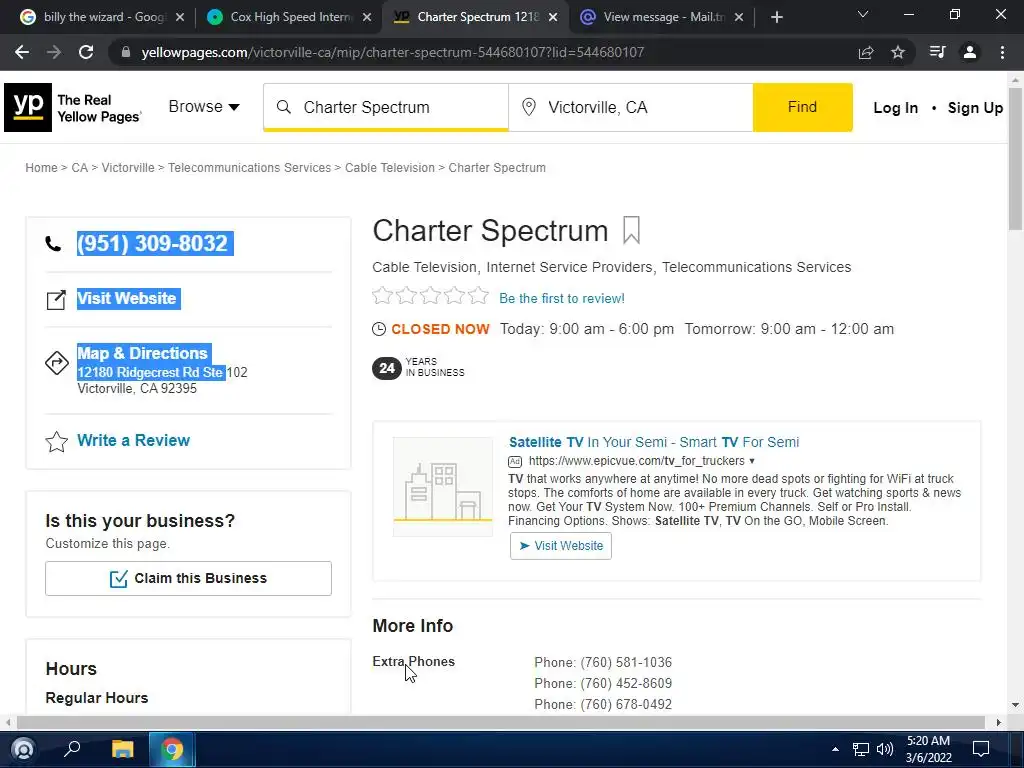Click the first rating star

click(382, 296)
